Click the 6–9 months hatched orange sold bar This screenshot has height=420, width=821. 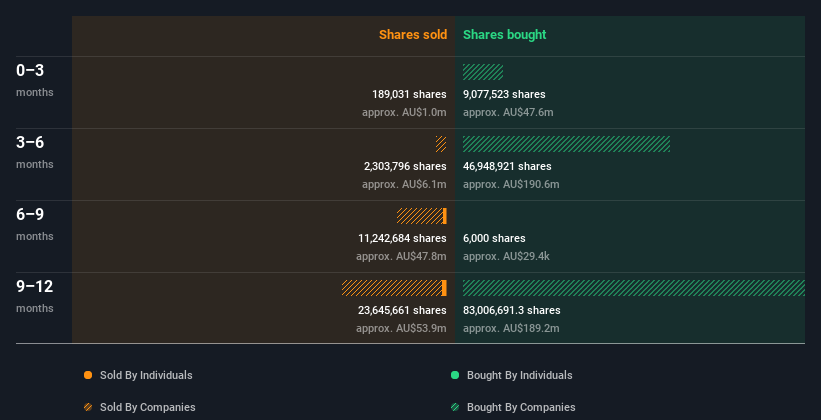tap(419, 216)
